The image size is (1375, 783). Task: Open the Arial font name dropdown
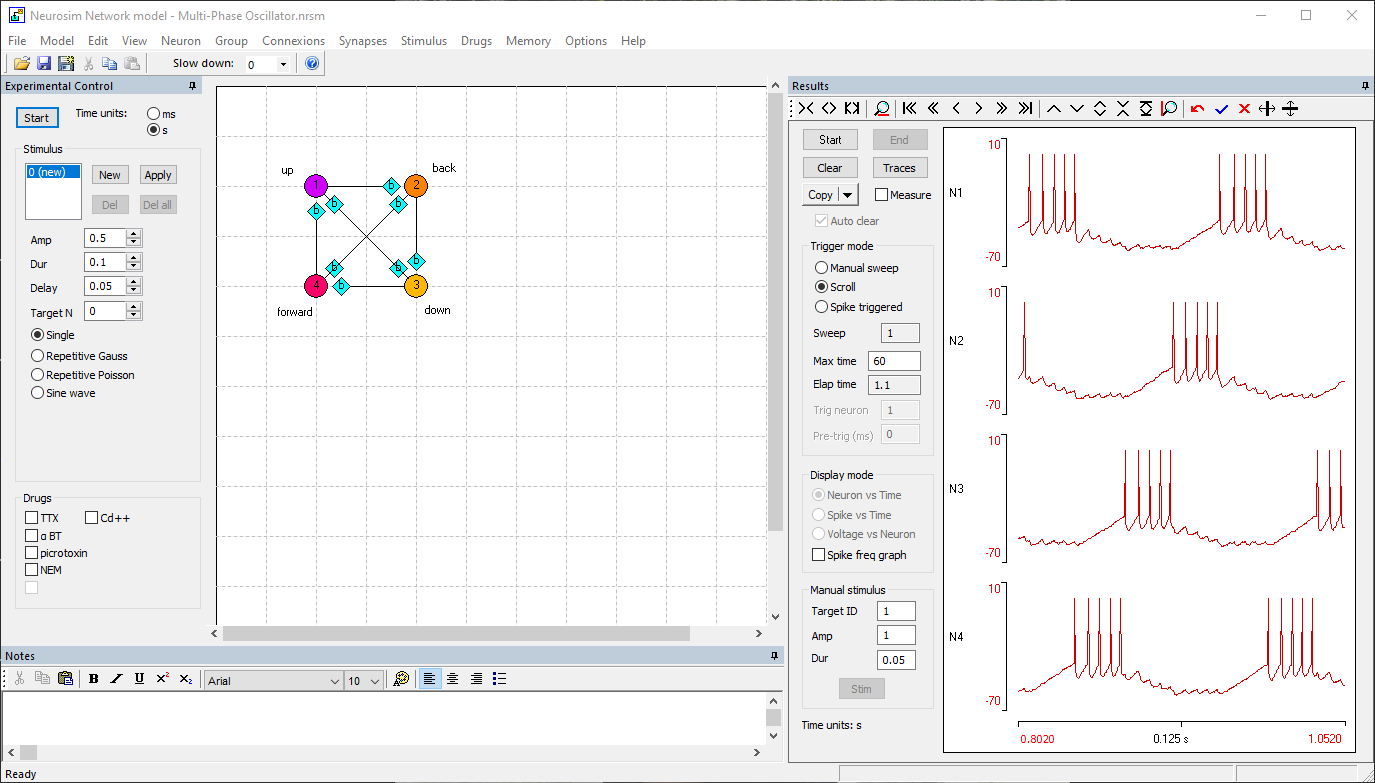(x=334, y=681)
